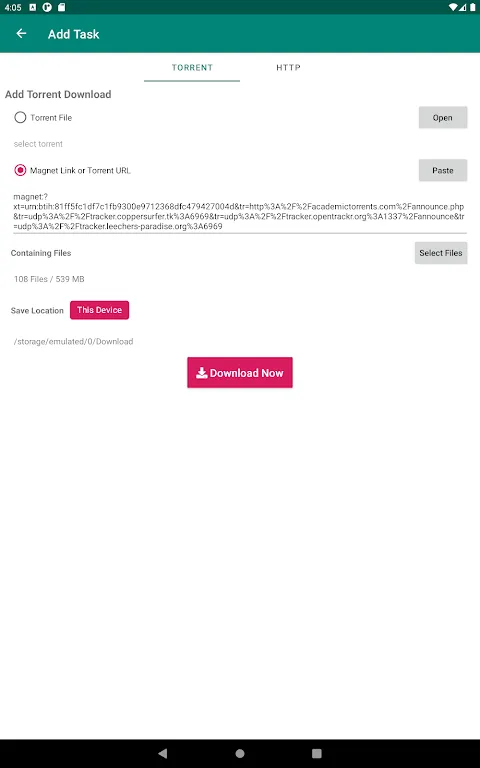Screen dimensions: 480x768
Task: Open the Select Files chooser
Action: pyautogui.click(x=441, y=253)
